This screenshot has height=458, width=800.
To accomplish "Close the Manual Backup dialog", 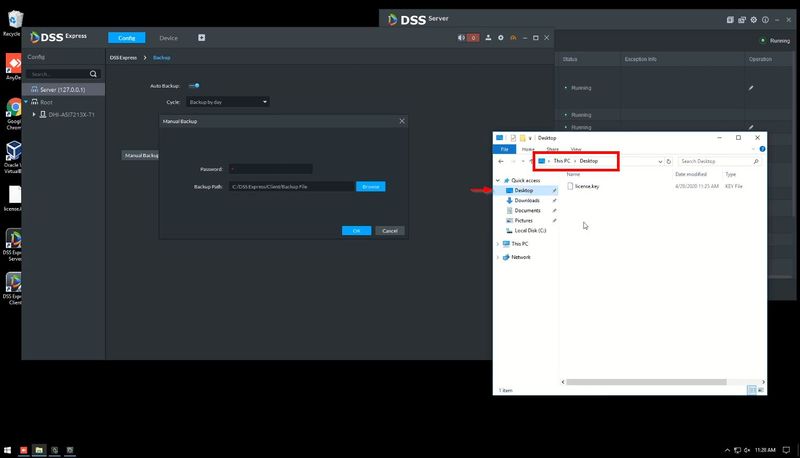I will (x=402, y=121).
